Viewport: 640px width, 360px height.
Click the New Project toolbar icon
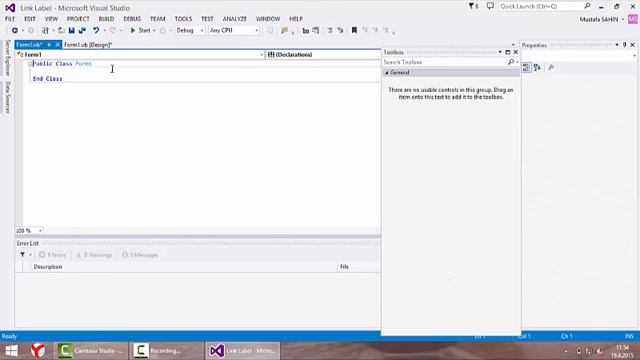coord(45,31)
